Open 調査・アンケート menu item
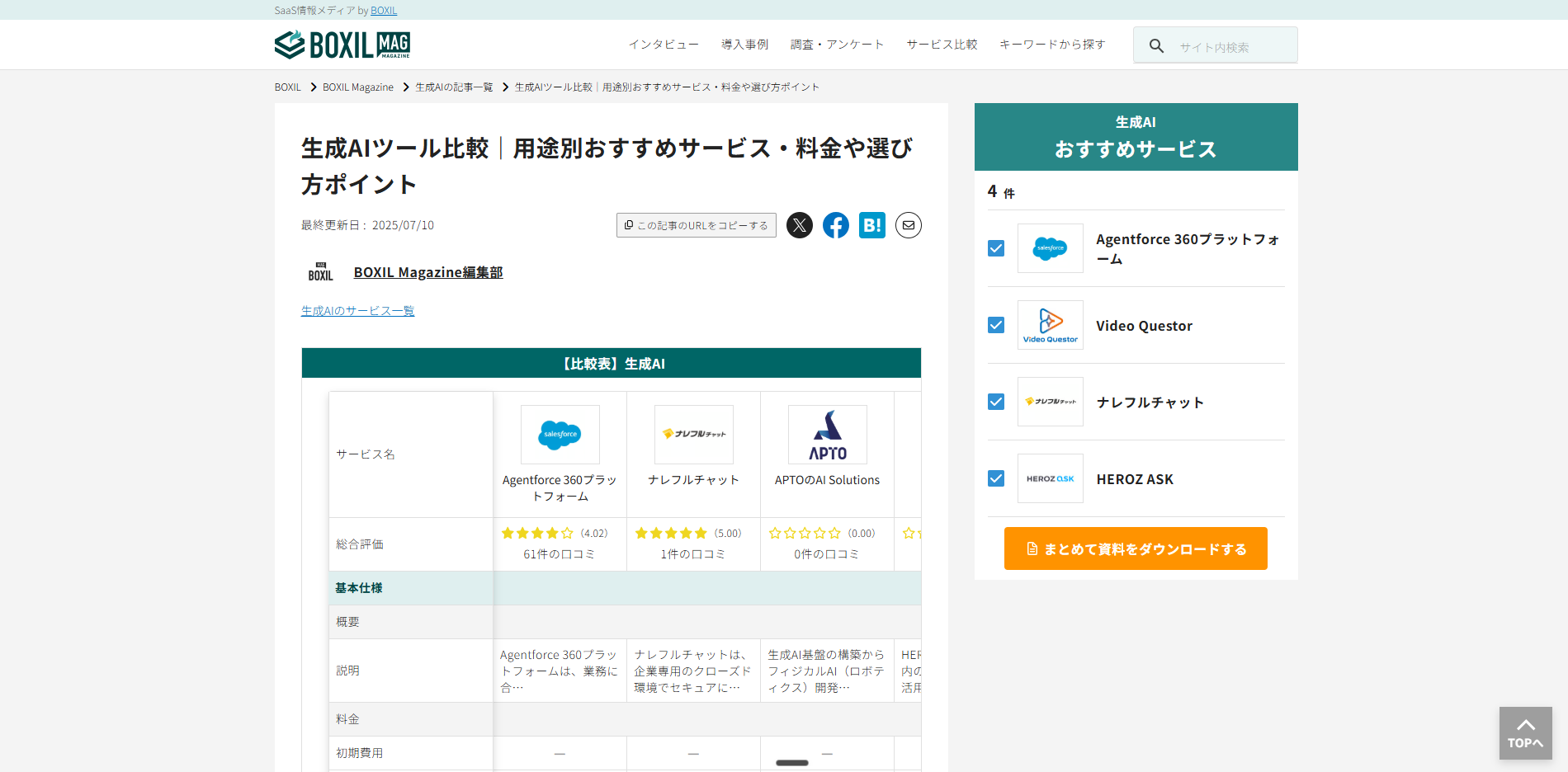 [x=838, y=45]
